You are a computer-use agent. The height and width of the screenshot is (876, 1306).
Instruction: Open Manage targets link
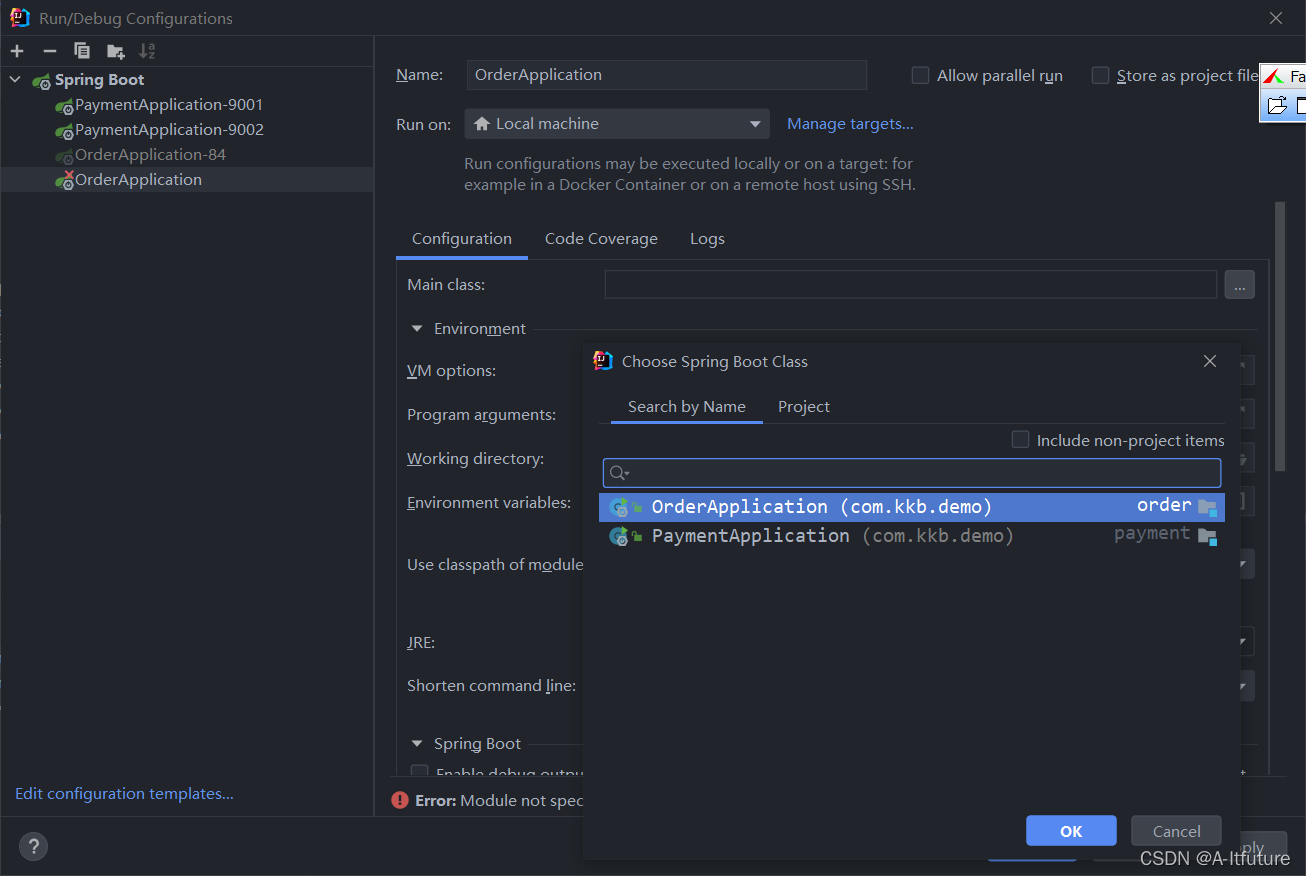point(850,124)
